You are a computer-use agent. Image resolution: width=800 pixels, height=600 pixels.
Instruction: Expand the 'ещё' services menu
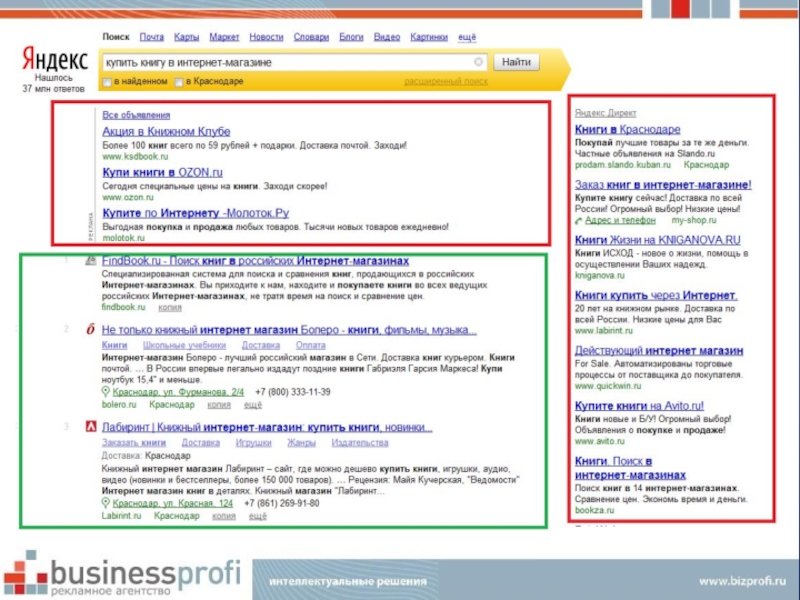coord(467,37)
